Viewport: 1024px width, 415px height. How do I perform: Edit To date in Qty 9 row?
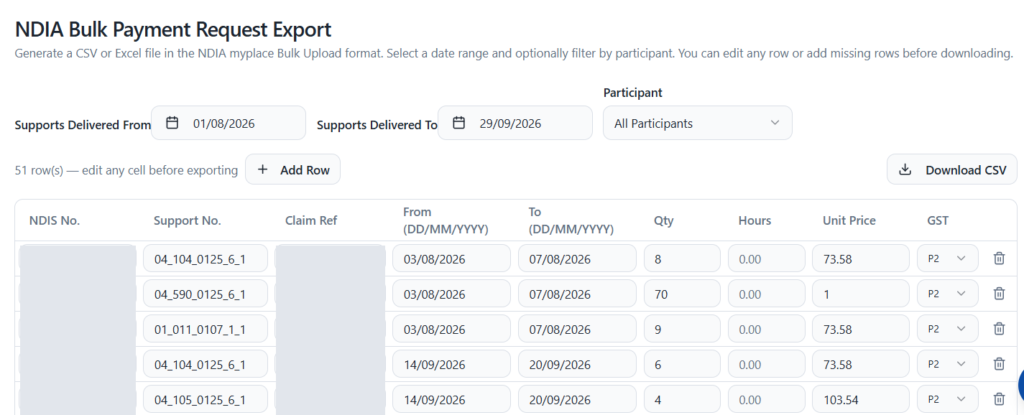pos(577,329)
